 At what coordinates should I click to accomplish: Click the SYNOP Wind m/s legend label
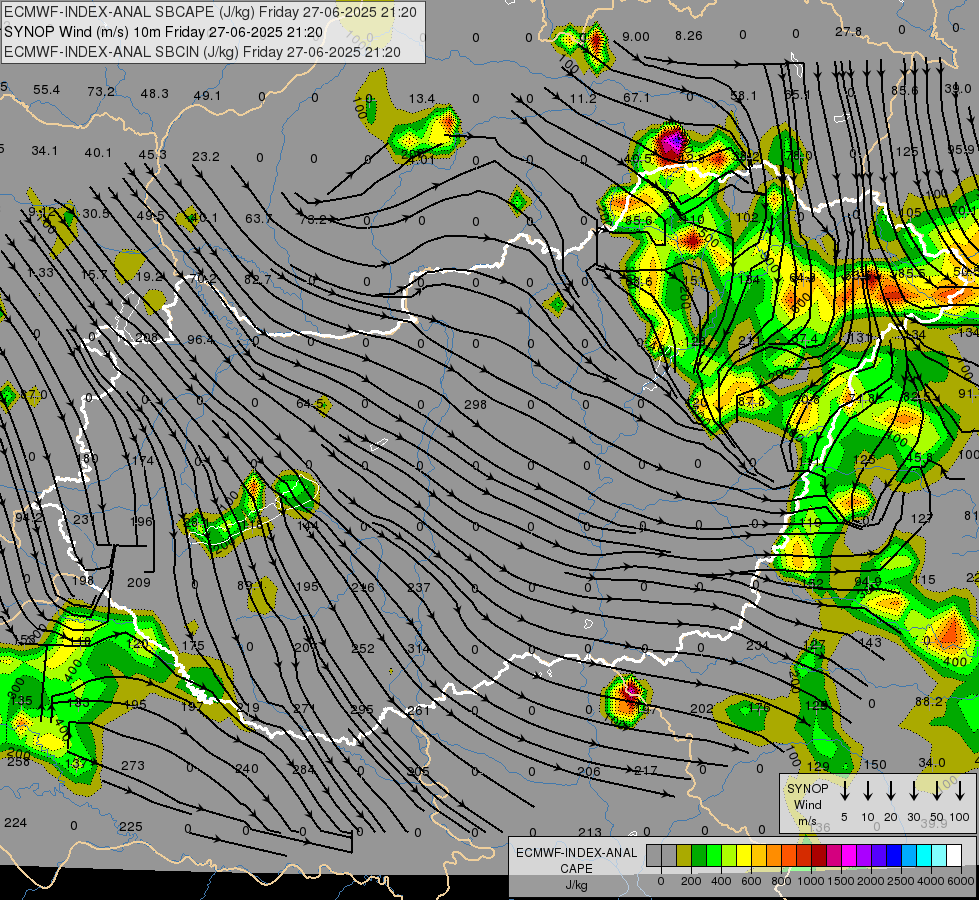click(x=807, y=805)
